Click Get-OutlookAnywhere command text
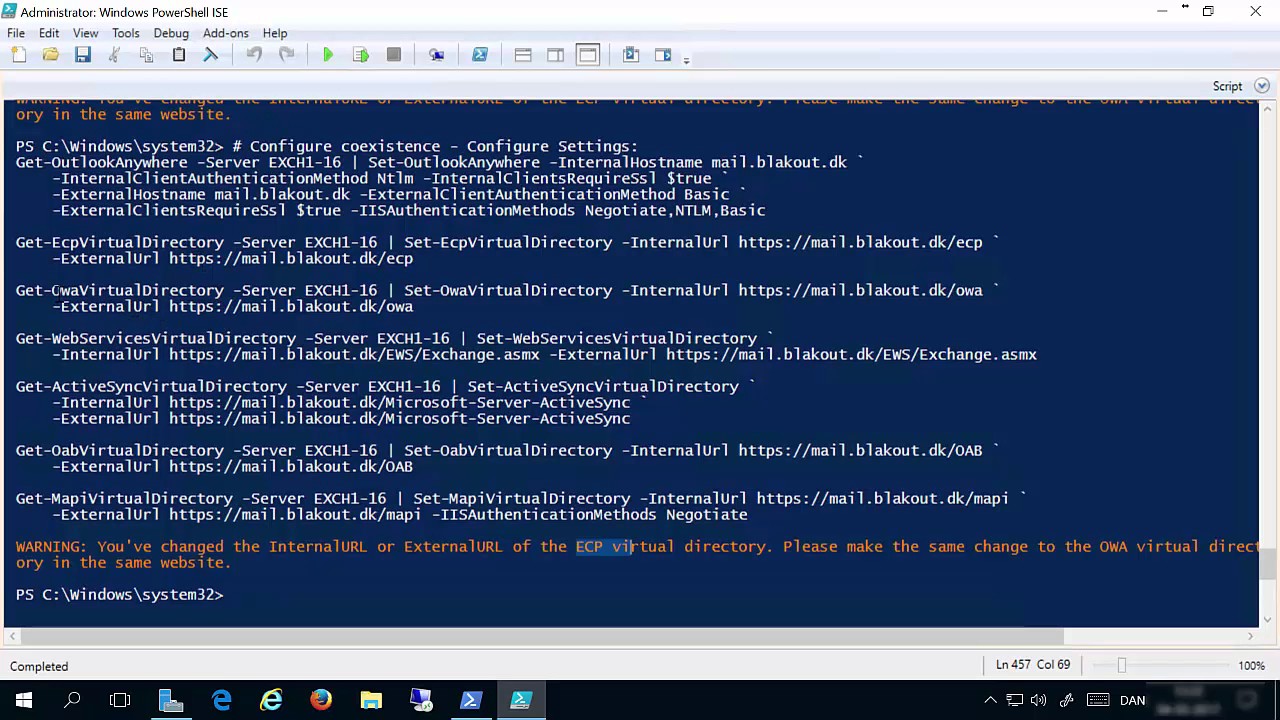 (102, 162)
